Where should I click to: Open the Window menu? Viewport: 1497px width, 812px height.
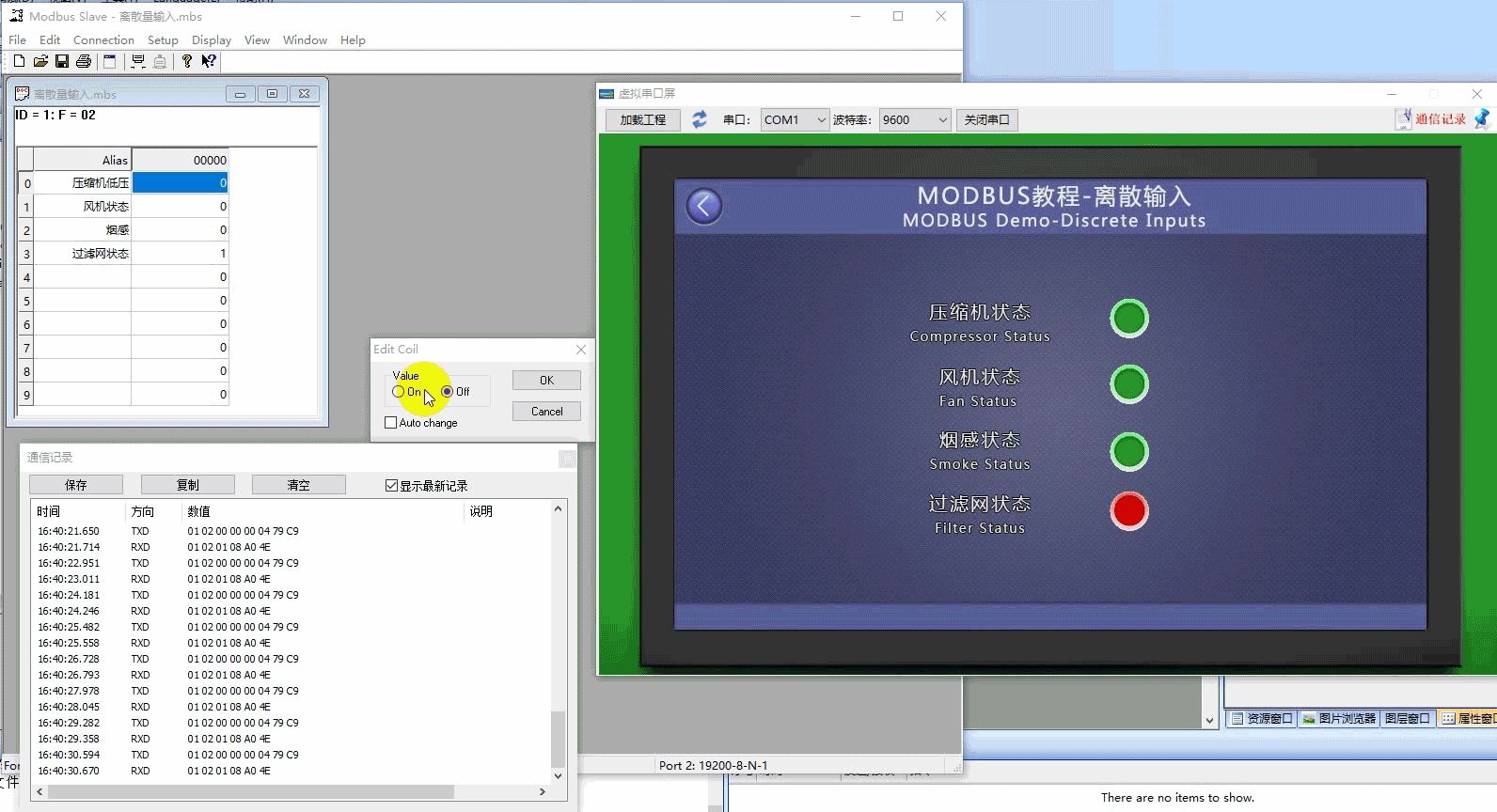click(x=305, y=39)
